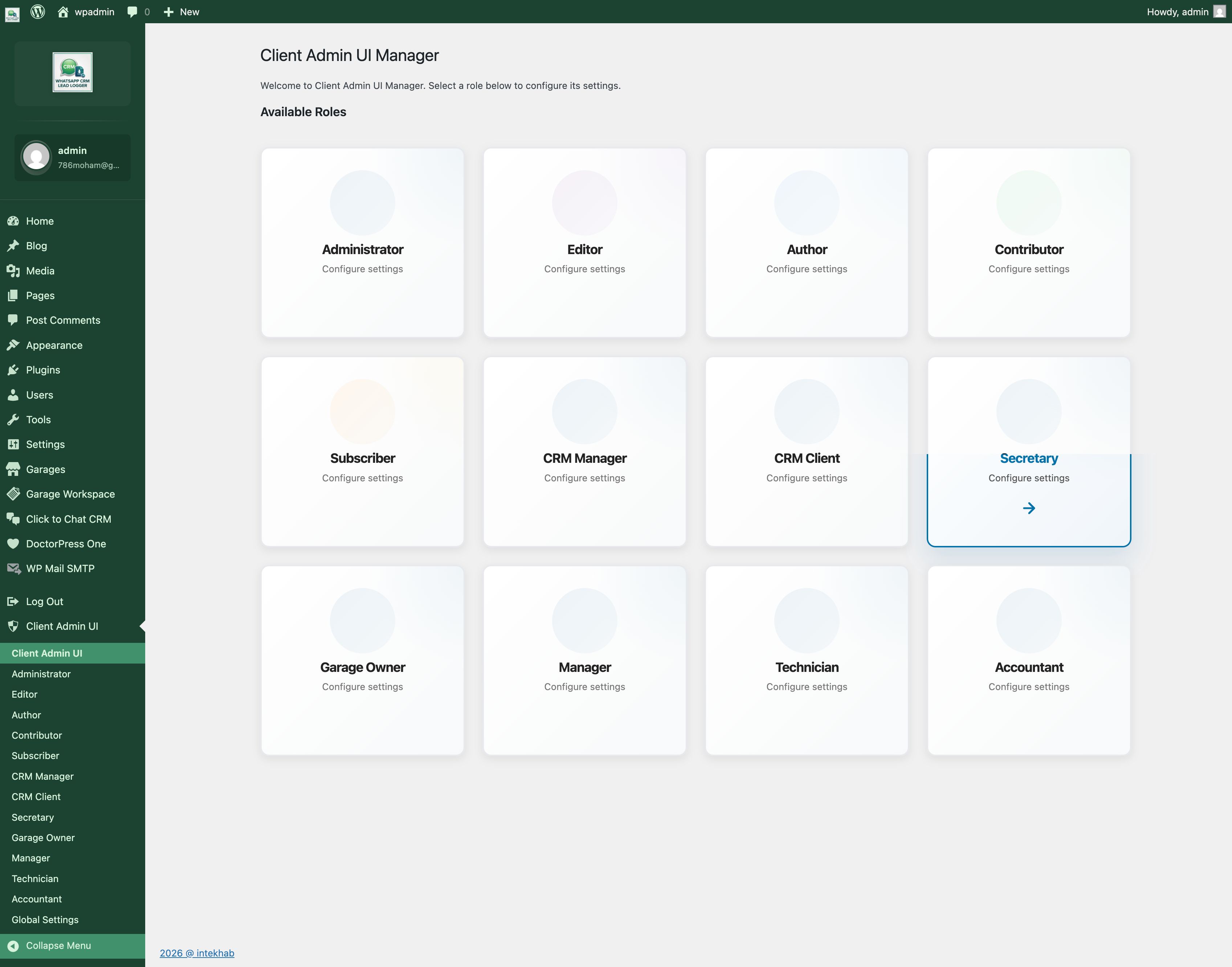Click the Log Out exit icon
The height and width of the screenshot is (967, 1232).
pos(13,601)
